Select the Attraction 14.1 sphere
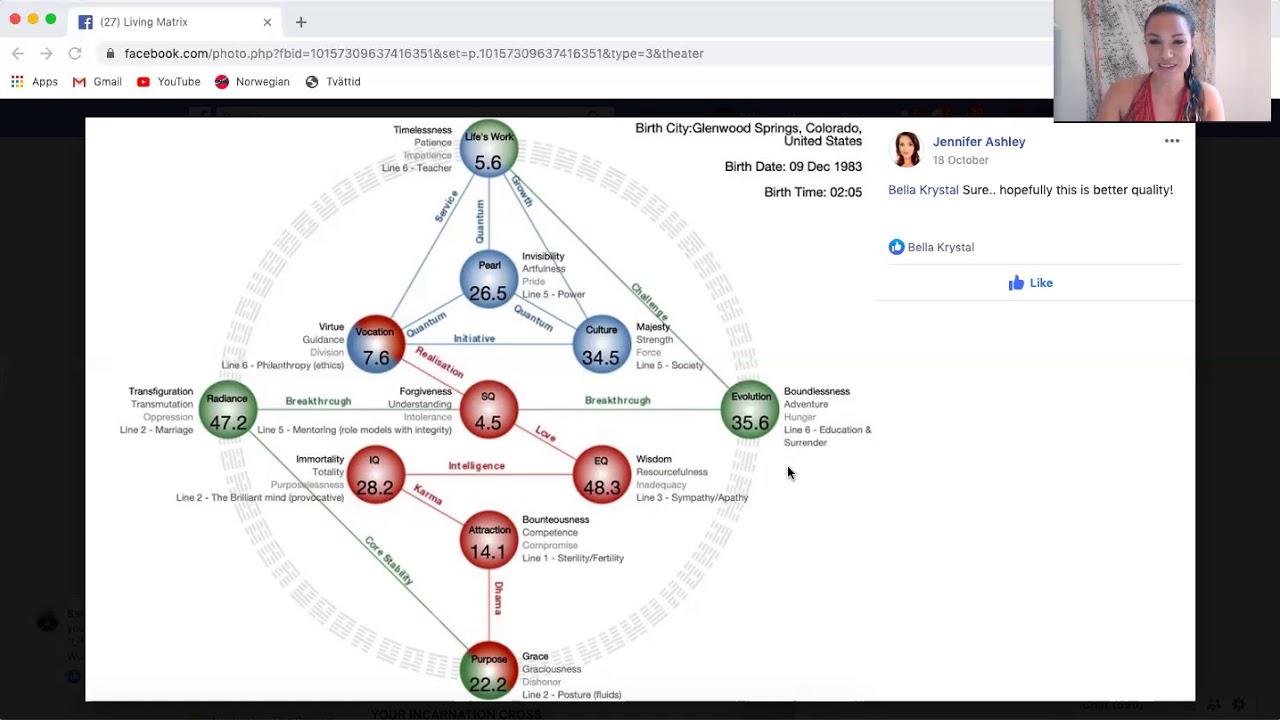 click(x=489, y=541)
